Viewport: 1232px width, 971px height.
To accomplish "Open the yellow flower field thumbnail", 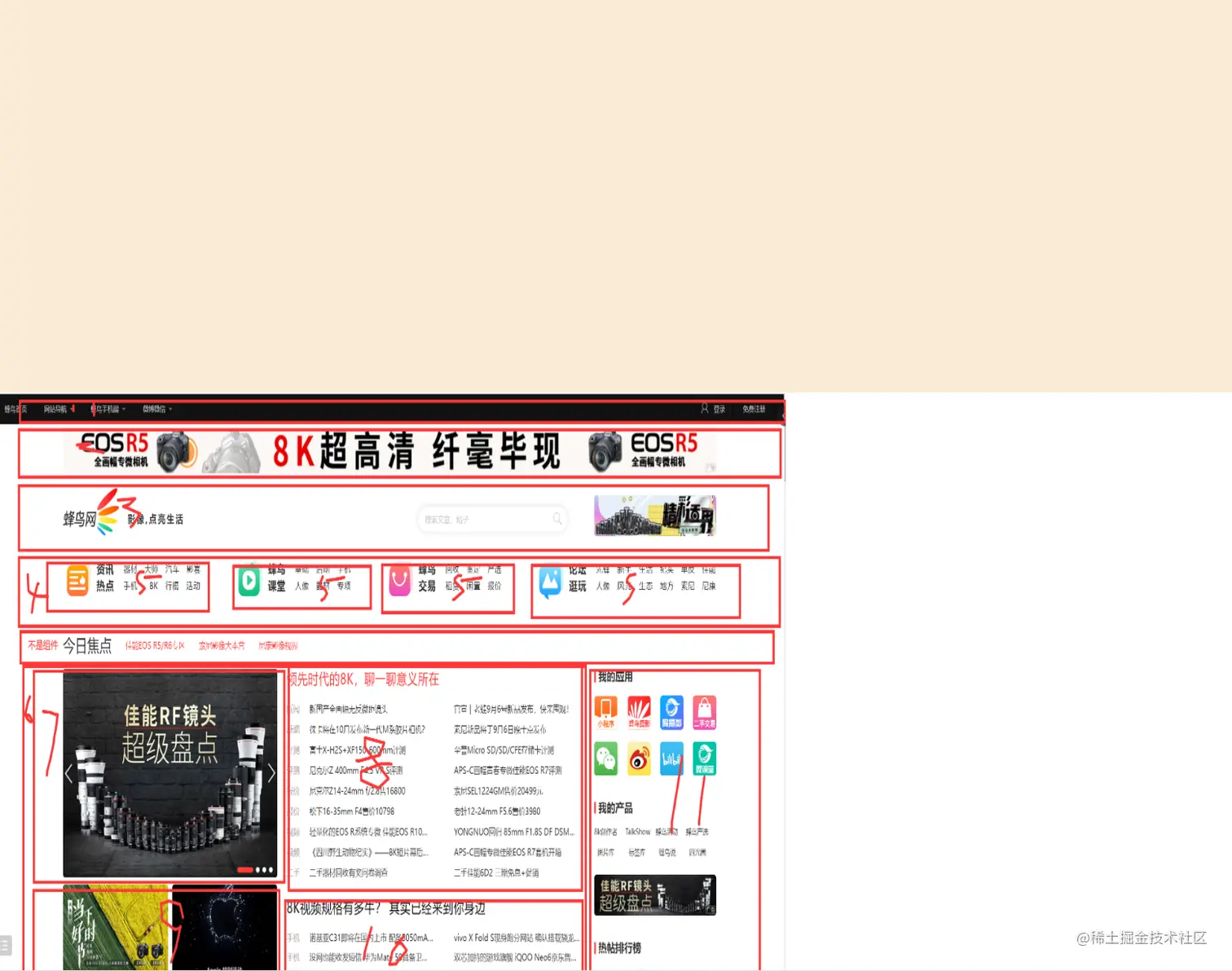I will (116, 927).
